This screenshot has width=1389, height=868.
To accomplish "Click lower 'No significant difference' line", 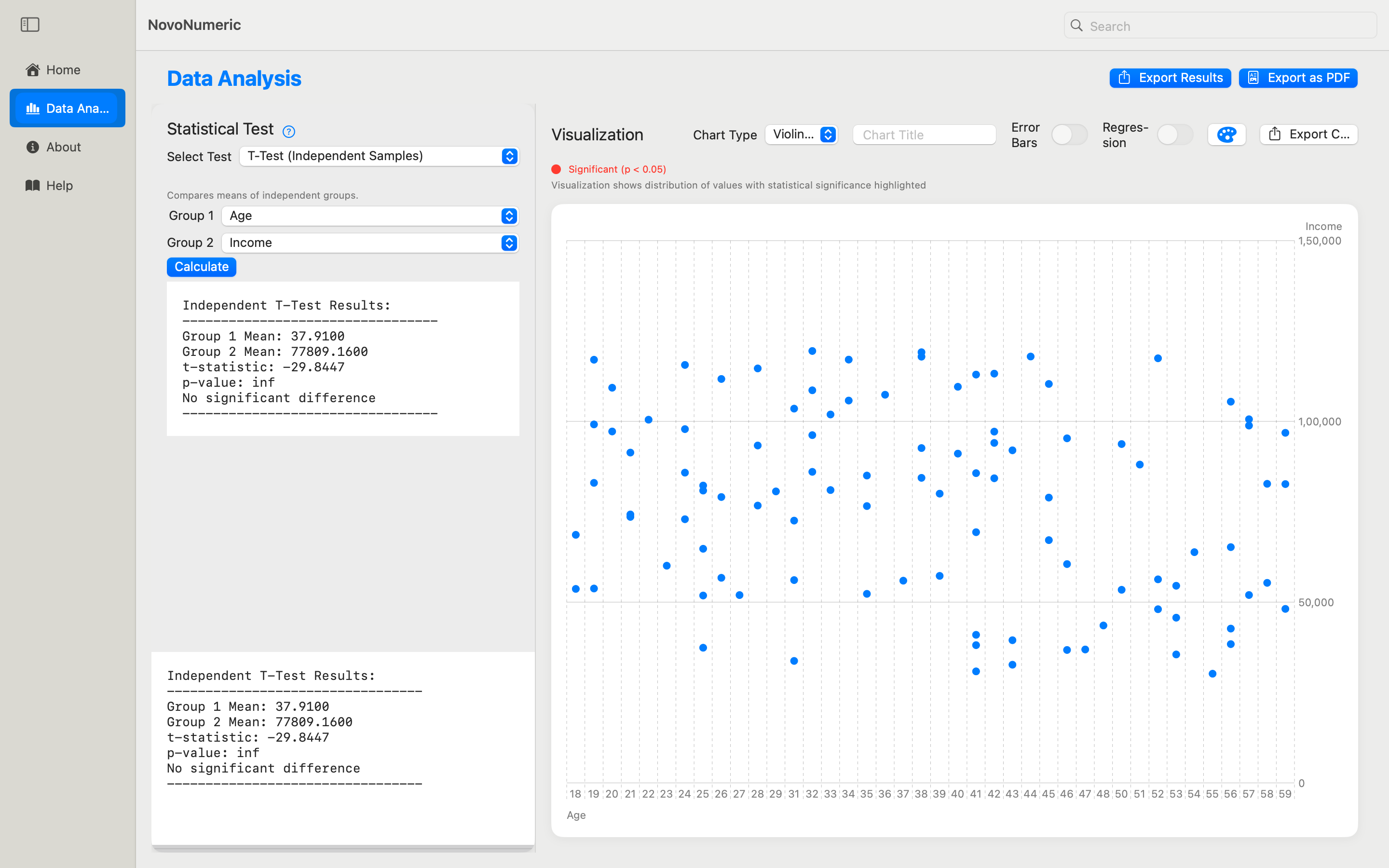I will [x=263, y=768].
